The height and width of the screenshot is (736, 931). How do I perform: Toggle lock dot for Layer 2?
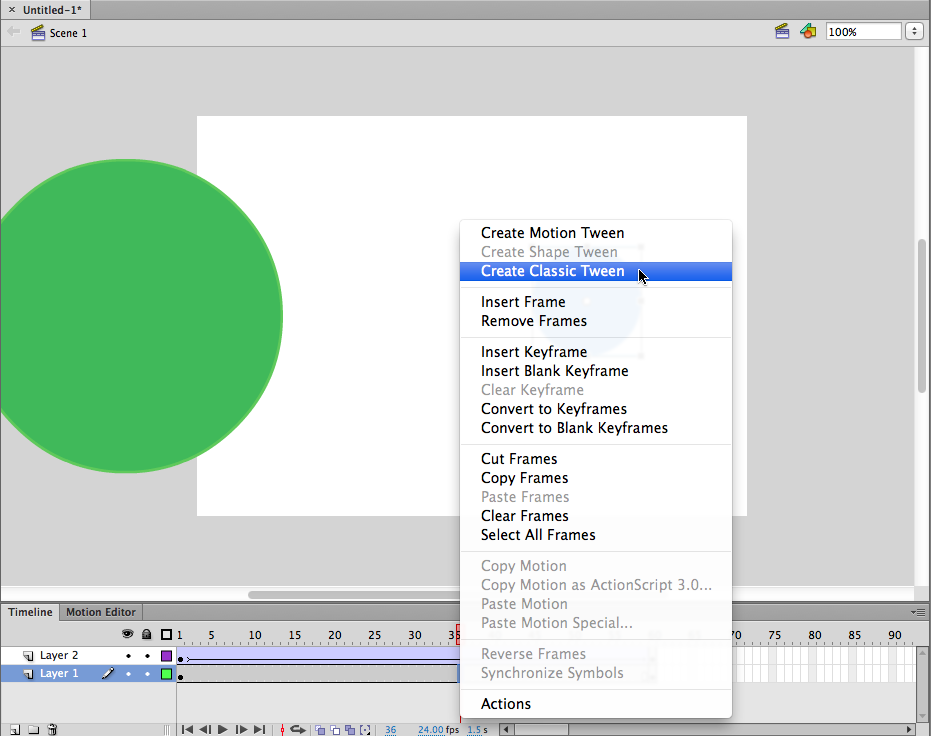tap(147, 656)
